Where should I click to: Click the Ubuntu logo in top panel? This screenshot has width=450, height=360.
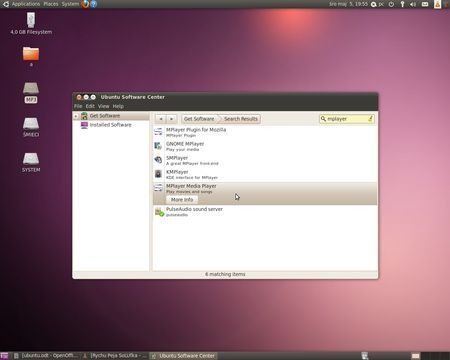click(x=6, y=4)
